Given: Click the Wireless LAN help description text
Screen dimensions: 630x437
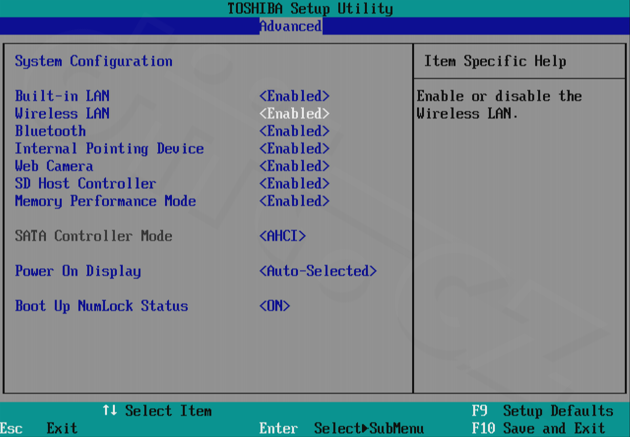Looking at the screenshot, I should [499, 105].
